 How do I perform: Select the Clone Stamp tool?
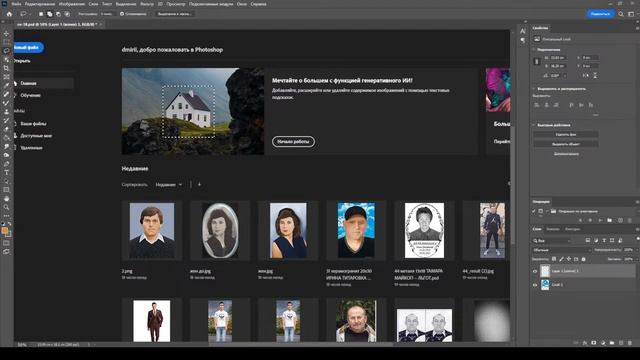tap(6, 111)
